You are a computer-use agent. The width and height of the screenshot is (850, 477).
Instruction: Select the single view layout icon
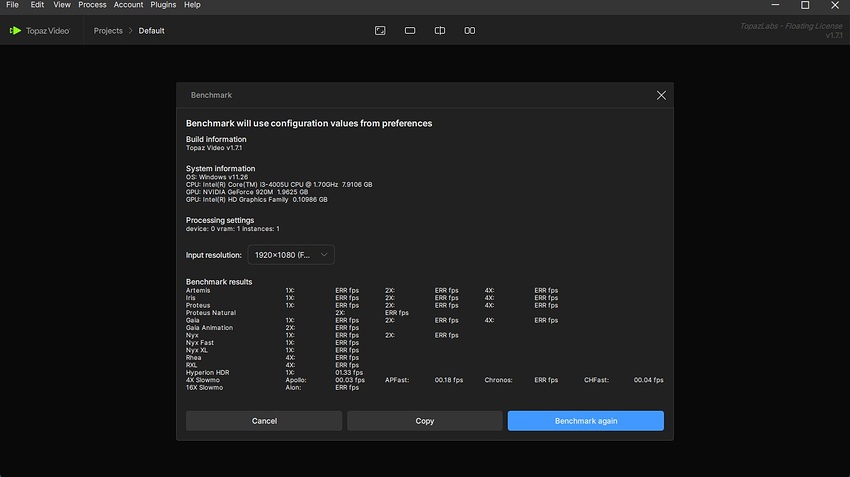(410, 31)
